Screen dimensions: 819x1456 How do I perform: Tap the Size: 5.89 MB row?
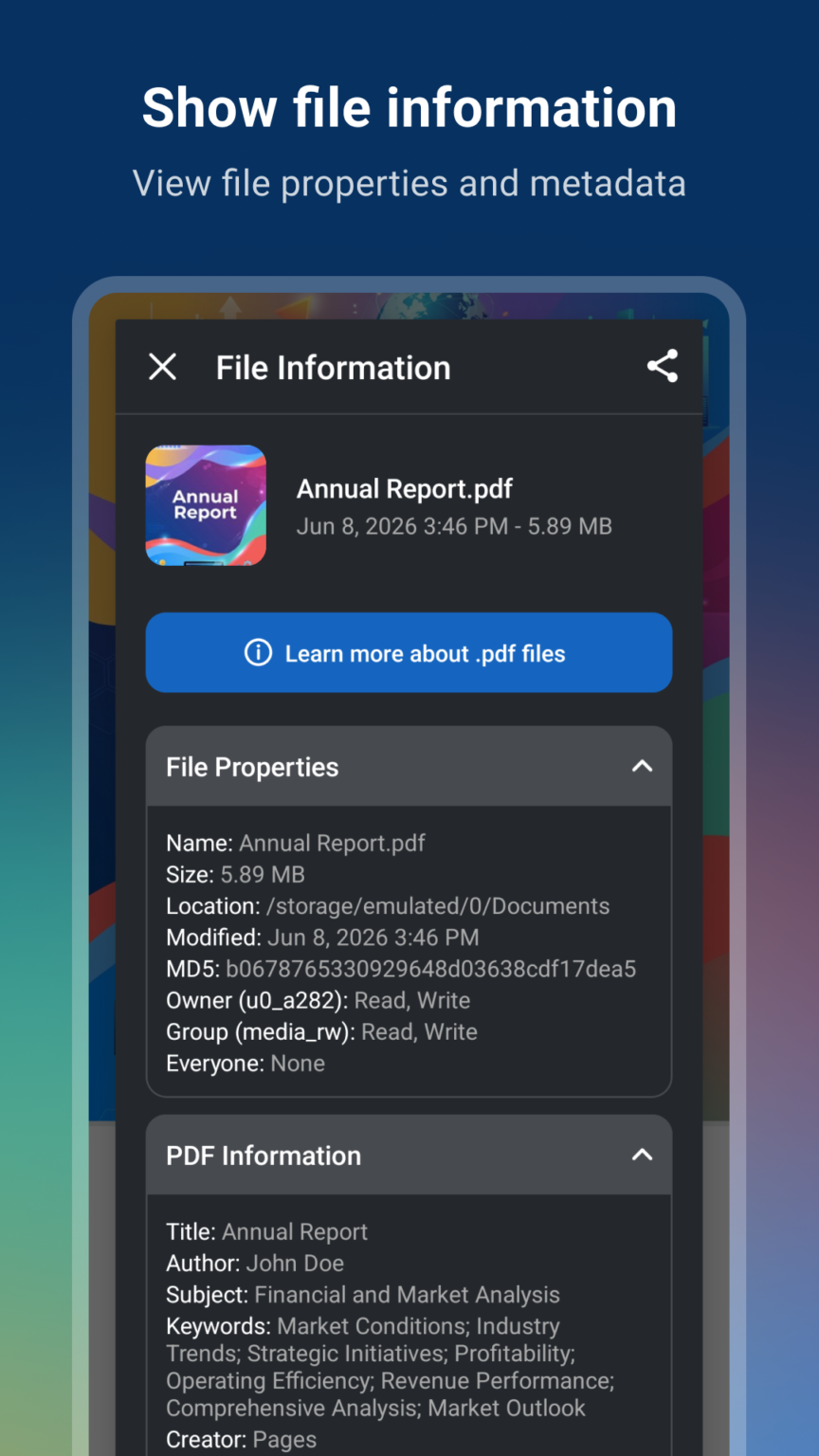coord(235,875)
